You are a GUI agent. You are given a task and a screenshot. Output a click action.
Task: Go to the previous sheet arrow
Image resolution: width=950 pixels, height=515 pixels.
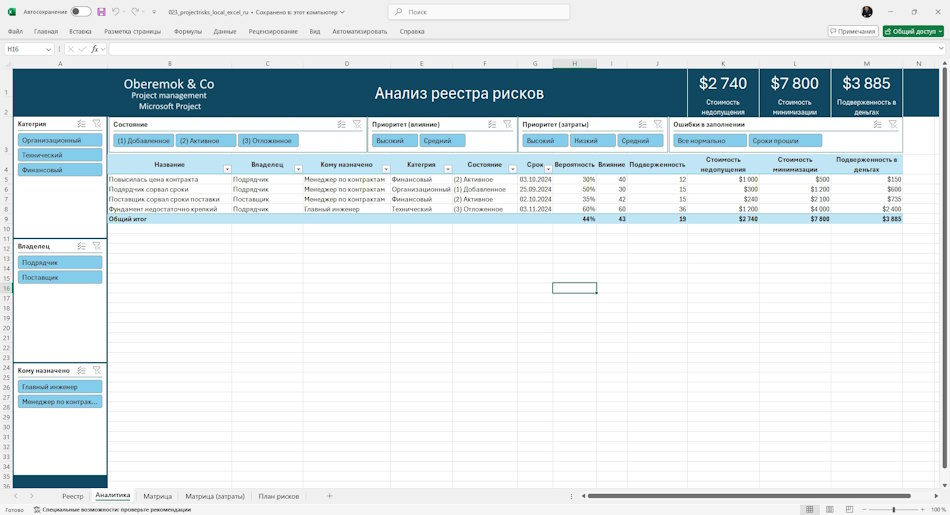pyautogui.click(x=16, y=496)
